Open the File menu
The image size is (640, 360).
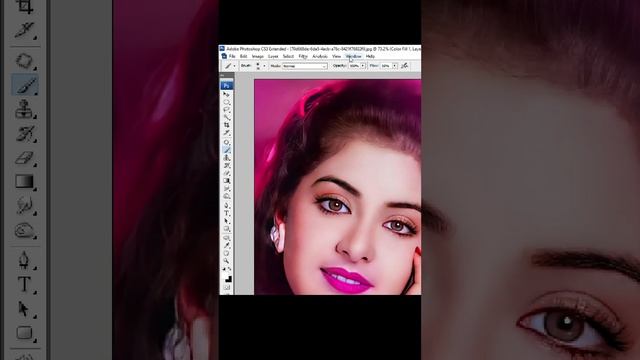(232, 56)
